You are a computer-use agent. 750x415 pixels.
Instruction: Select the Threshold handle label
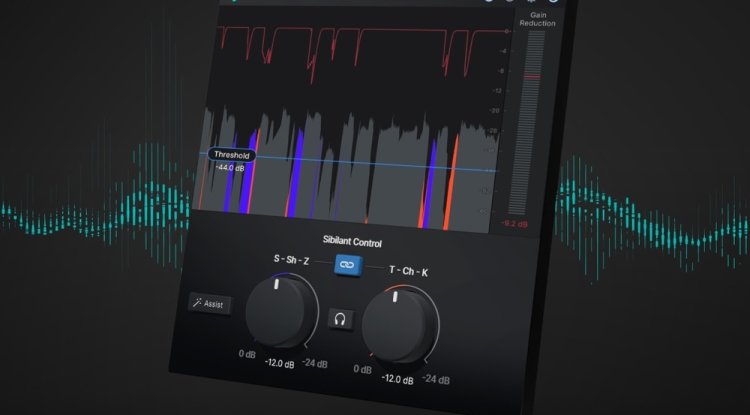tap(232, 155)
